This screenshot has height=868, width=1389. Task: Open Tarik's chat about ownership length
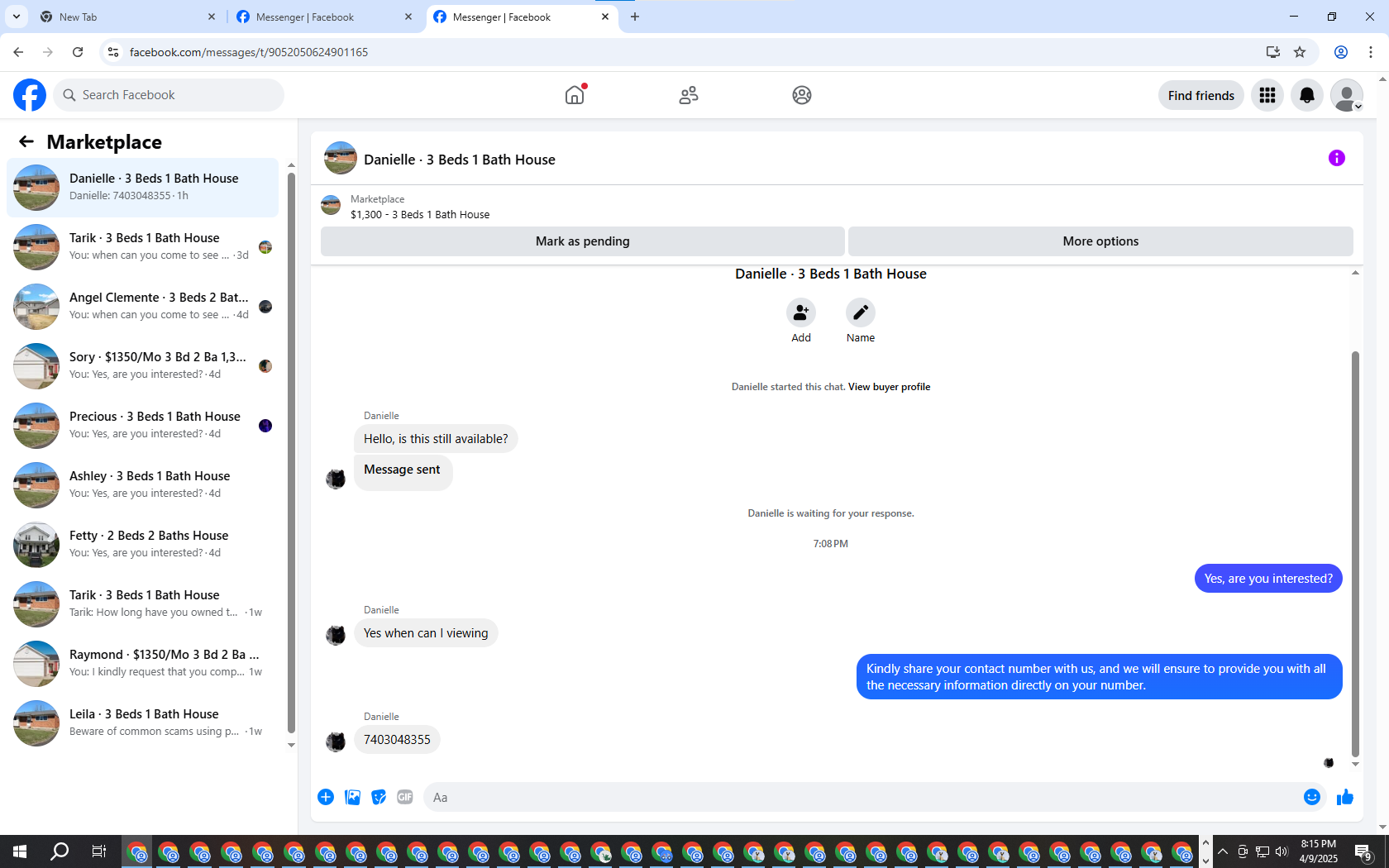143,604
